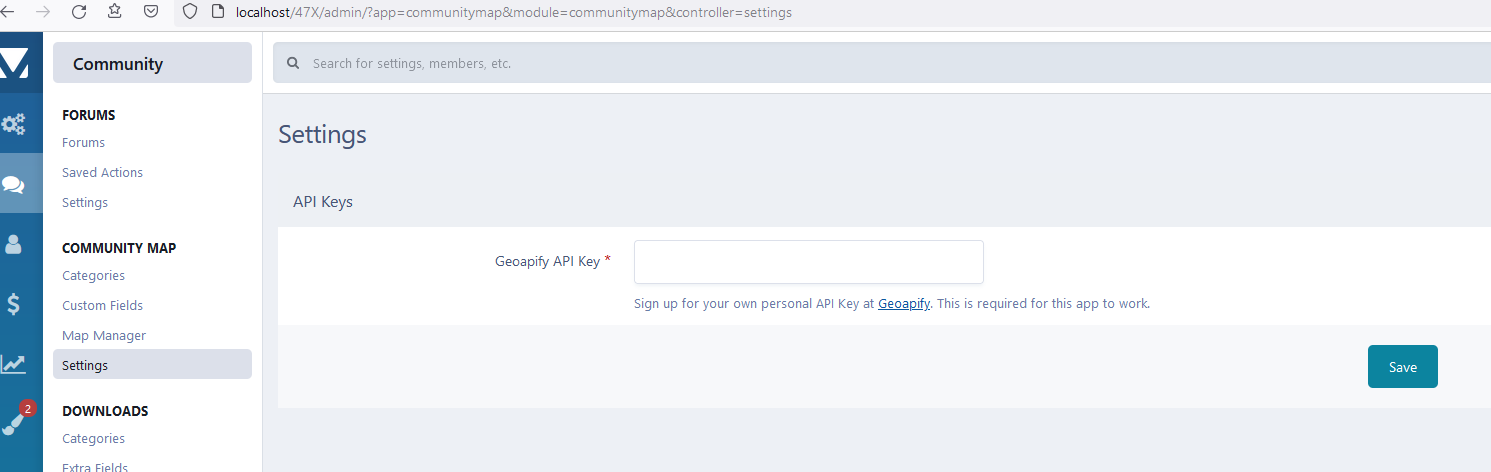Follow the Geoapify sign-up link
The image size is (1491, 472).
tap(904, 304)
